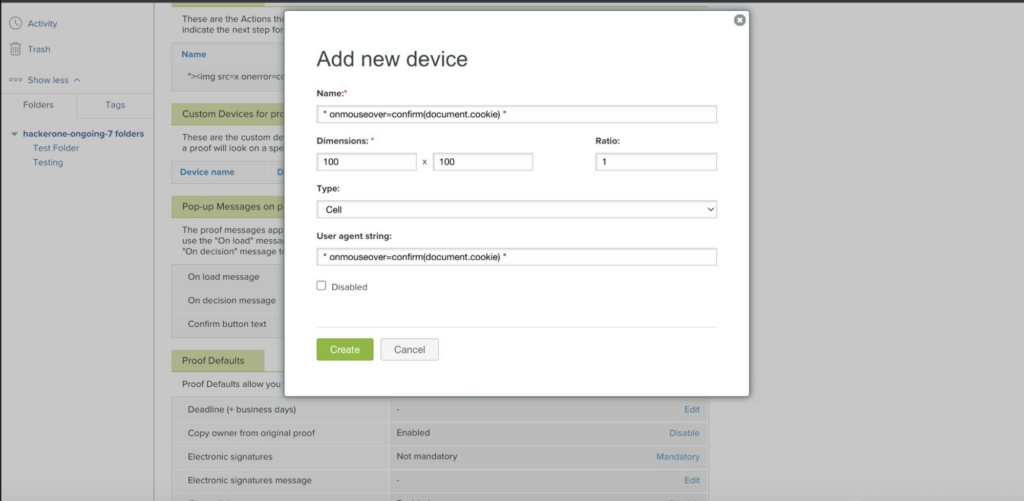Screen dimensions: 1024x501
Task: Click the Ratio input field
Action: [x=656, y=162]
